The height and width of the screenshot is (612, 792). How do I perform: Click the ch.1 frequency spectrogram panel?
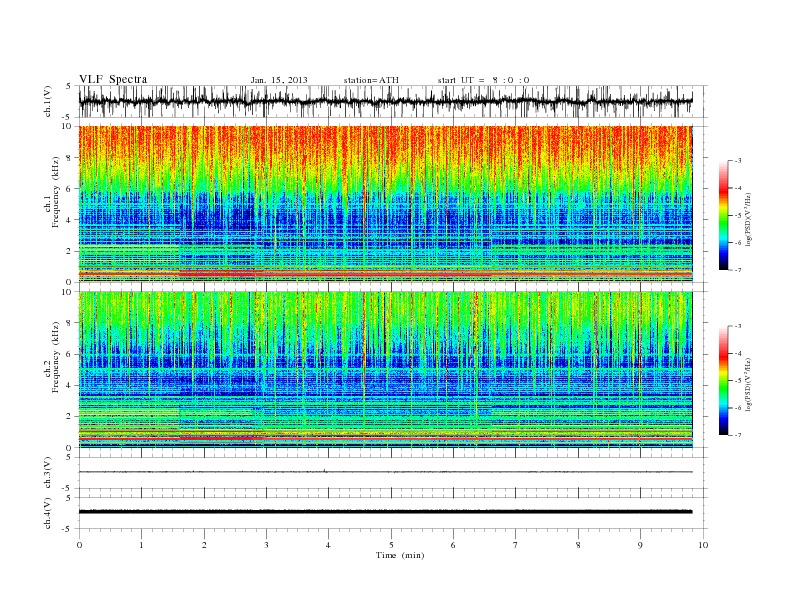click(385, 204)
